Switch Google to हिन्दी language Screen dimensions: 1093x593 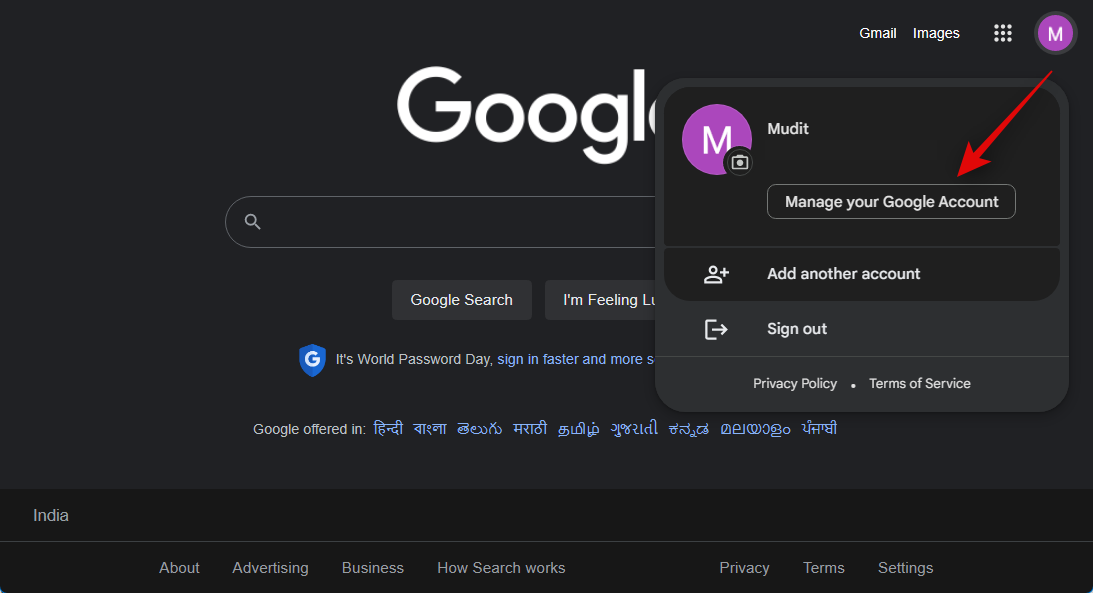pyautogui.click(x=388, y=429)
